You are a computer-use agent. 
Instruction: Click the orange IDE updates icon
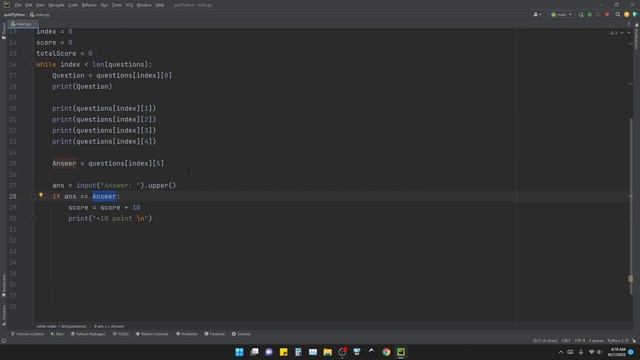pyautogui.click(x=627, y=14)
